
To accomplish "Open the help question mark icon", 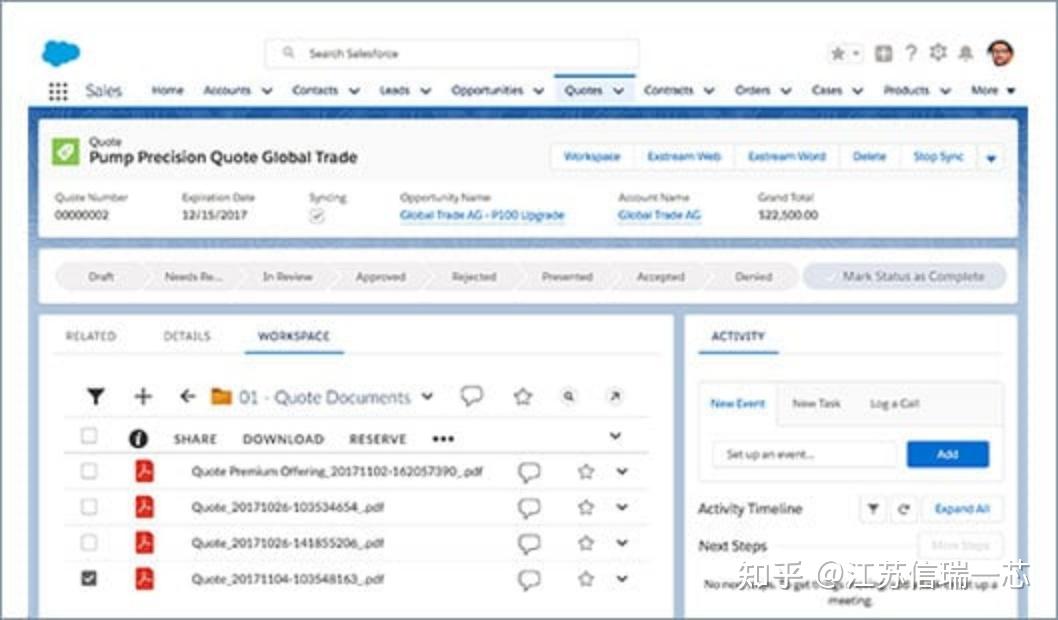I will [911, 53].
